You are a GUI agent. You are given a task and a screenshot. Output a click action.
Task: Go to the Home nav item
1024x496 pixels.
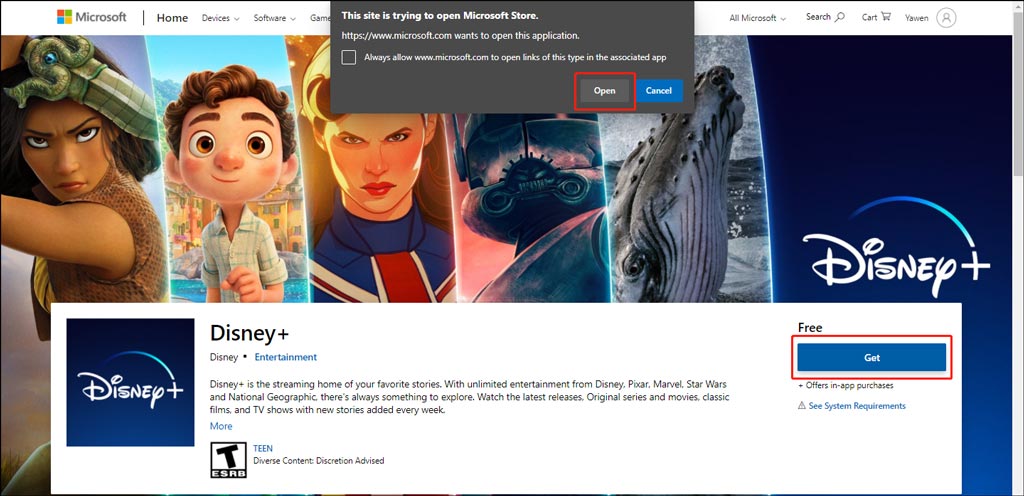[172, 18]
